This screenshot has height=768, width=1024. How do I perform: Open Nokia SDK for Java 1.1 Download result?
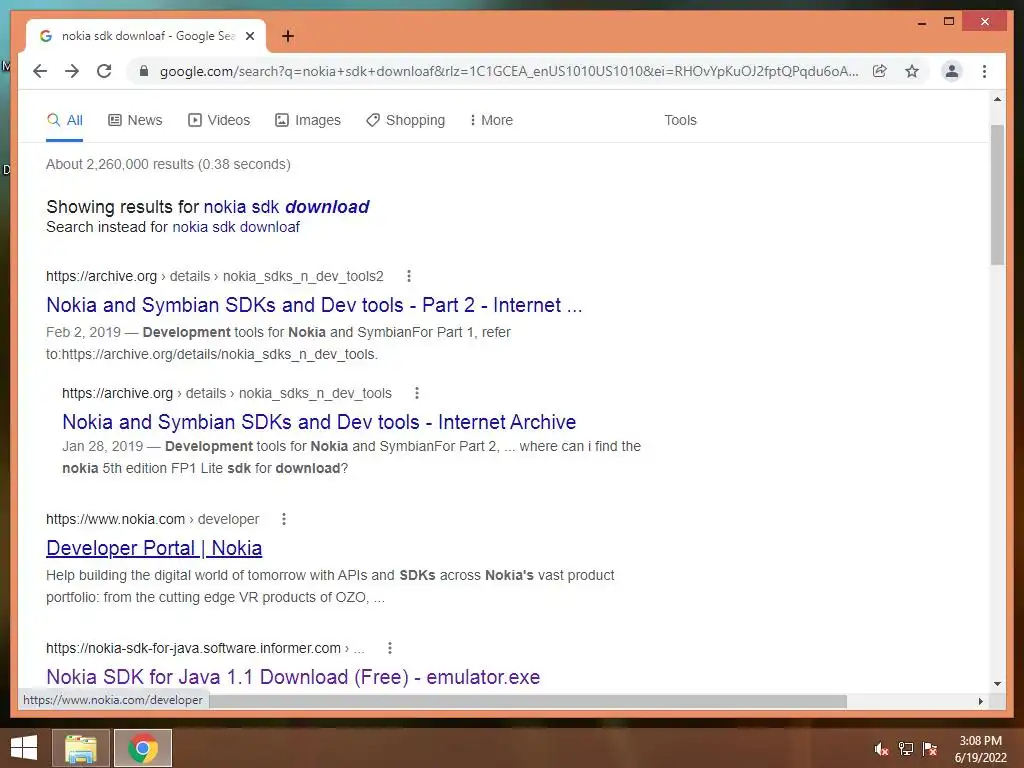[x=293, y=677]
